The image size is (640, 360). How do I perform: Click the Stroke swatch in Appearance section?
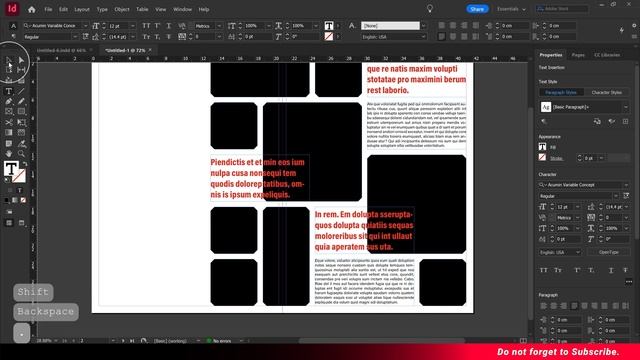click(x=542, y=158)
